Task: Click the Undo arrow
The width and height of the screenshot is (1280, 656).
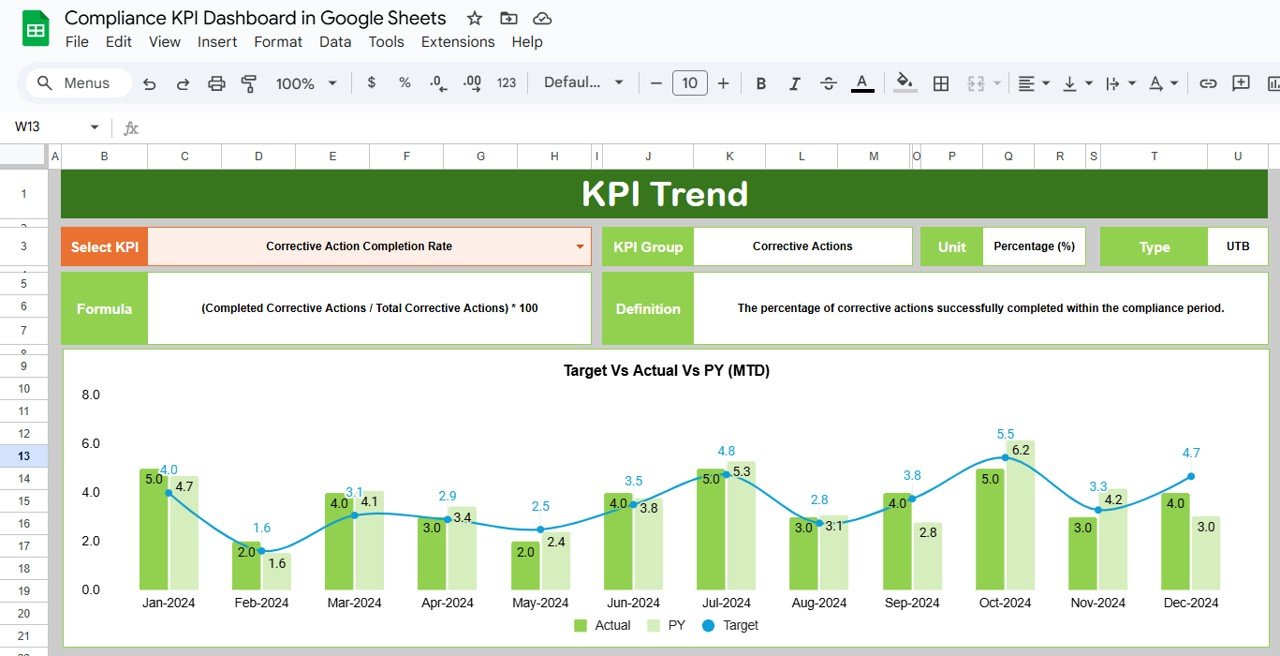Action: tap(149, 83)
